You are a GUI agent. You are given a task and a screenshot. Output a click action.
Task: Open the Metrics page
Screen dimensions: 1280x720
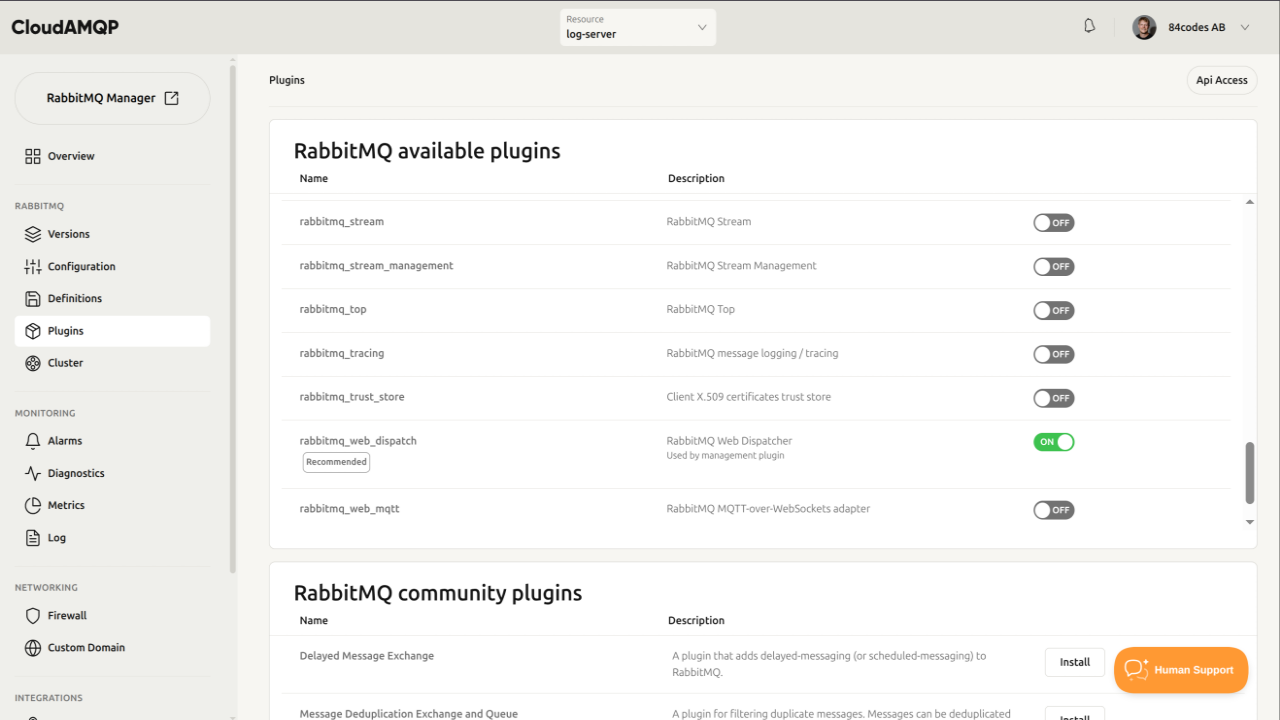(112, 505)
